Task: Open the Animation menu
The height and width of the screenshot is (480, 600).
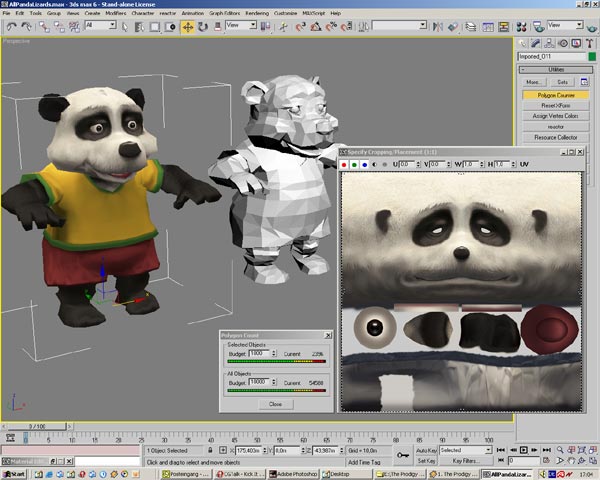Action: pyautogui.click(x=192, y=13)
